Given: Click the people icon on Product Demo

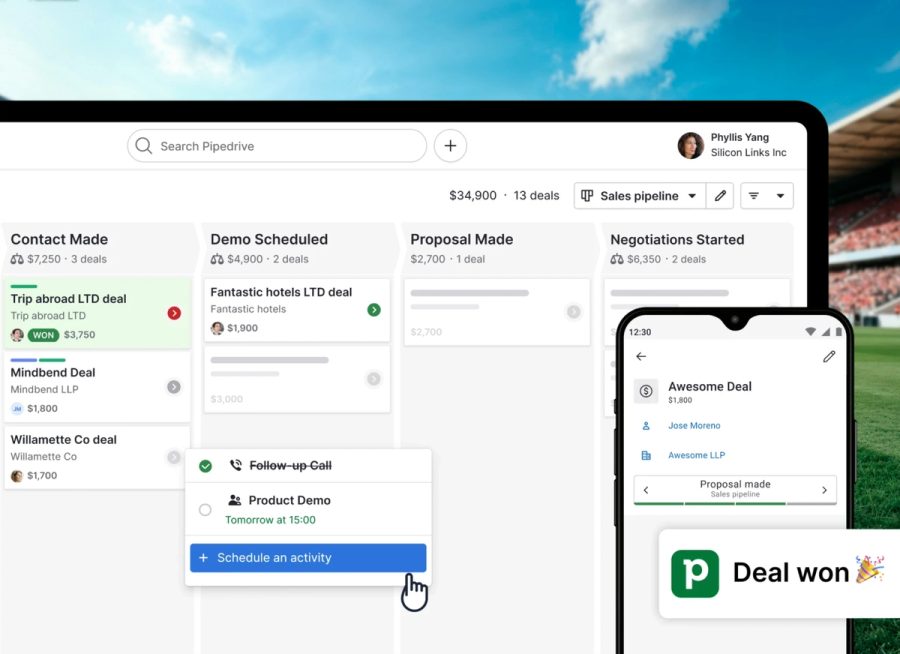Looking at the screenshot, I should click(234, 500).
